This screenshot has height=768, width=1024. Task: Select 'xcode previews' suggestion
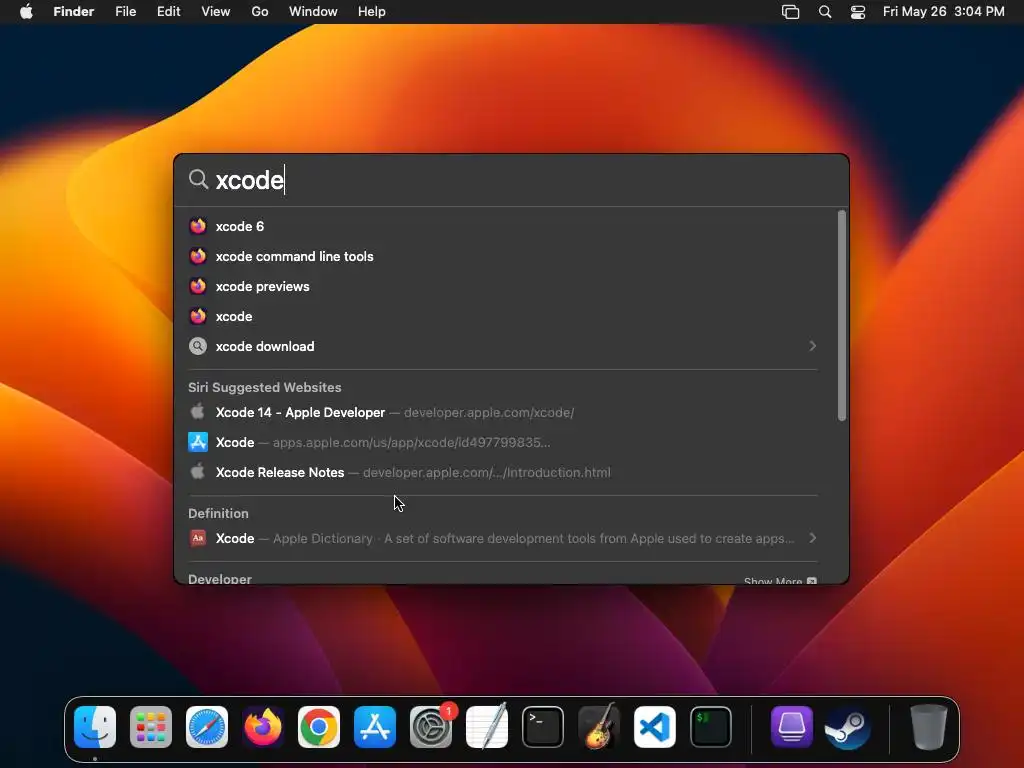click(503, 286)
